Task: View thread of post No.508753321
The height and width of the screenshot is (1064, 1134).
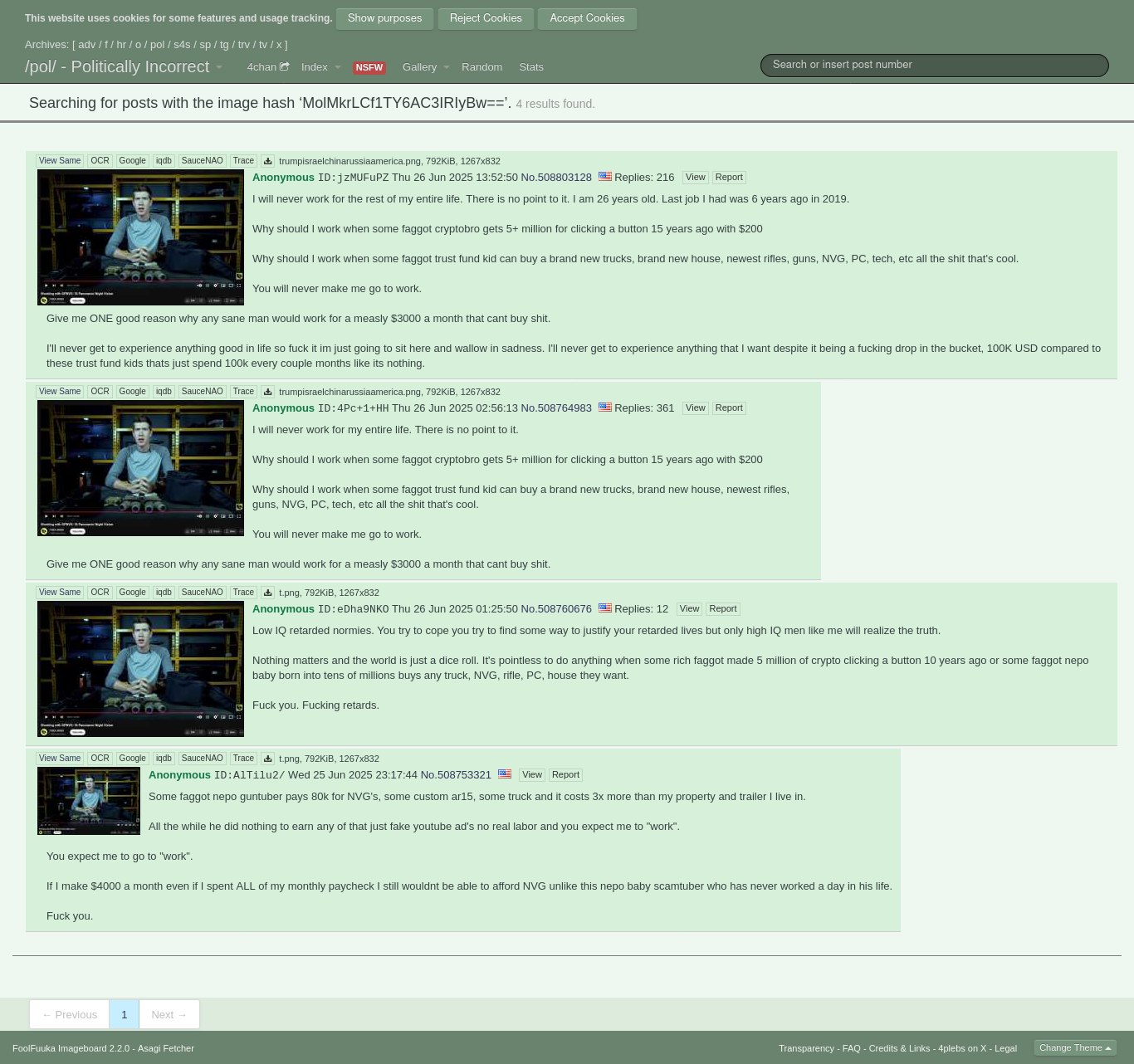Action: click(x=532, y=775)
